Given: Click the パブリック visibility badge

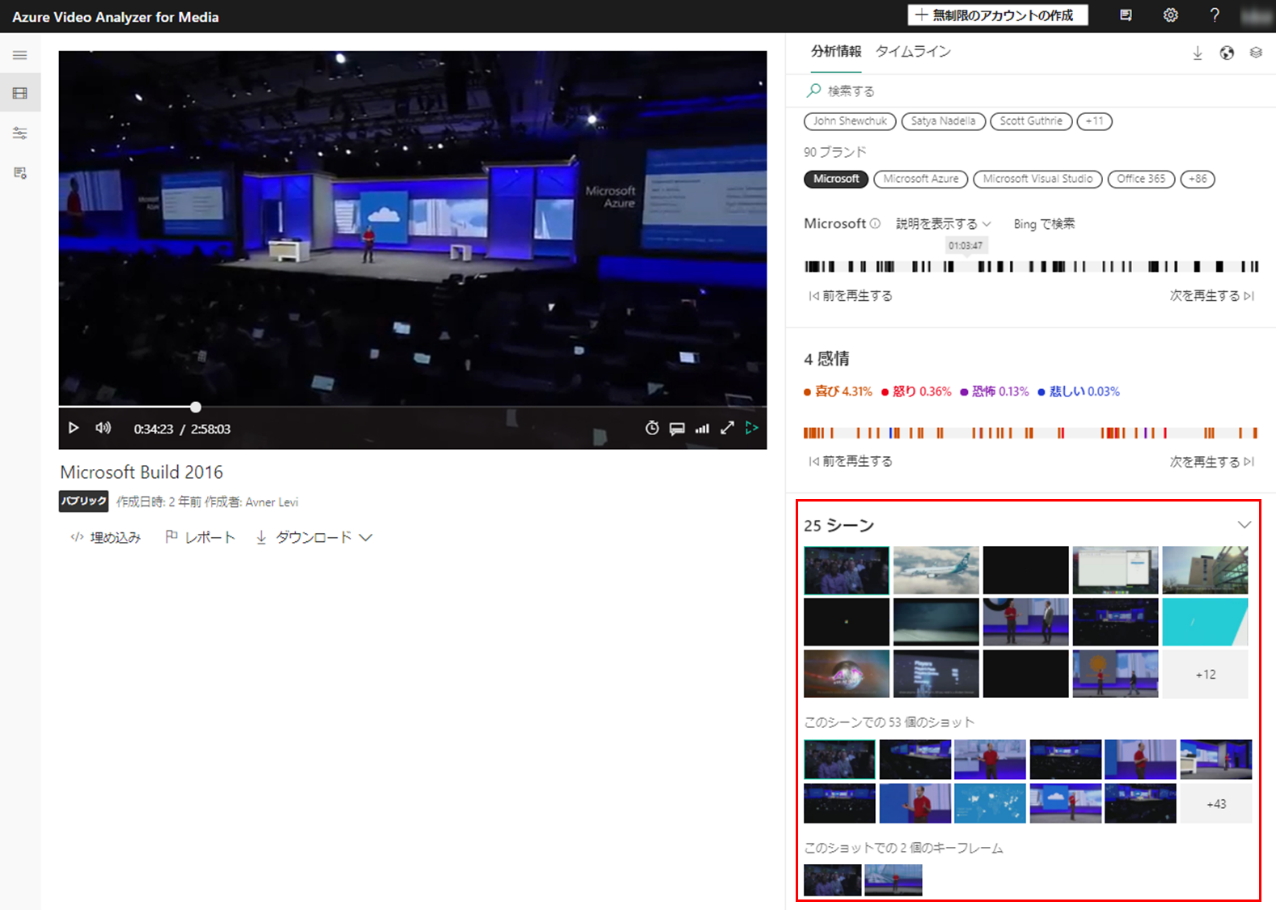Looking at the screenshot, I should [83, 502].
